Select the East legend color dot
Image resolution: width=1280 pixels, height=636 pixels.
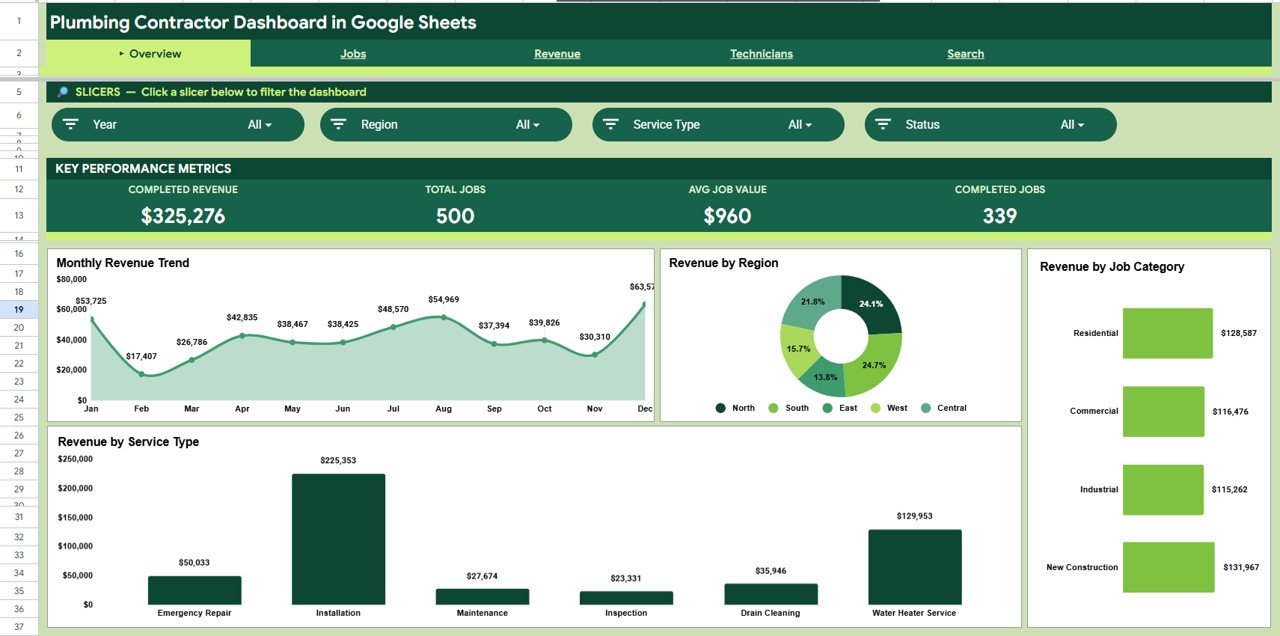point(827,408)
